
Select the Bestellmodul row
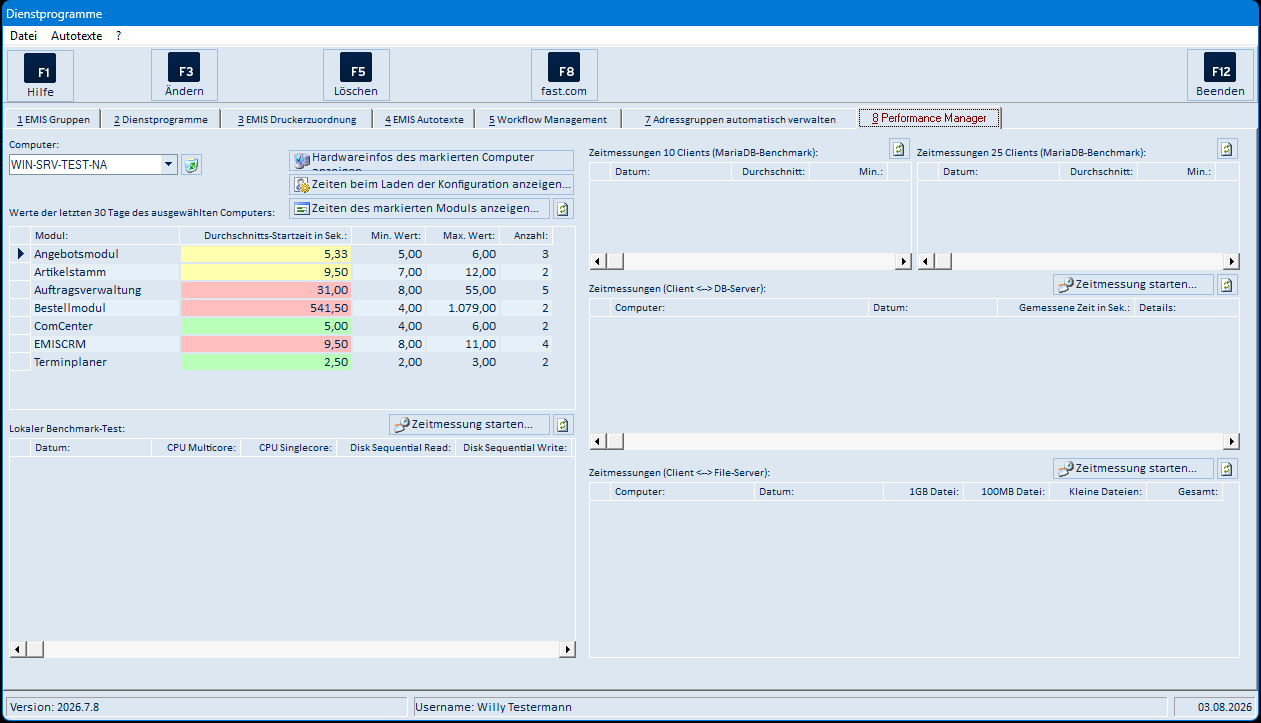280,308
